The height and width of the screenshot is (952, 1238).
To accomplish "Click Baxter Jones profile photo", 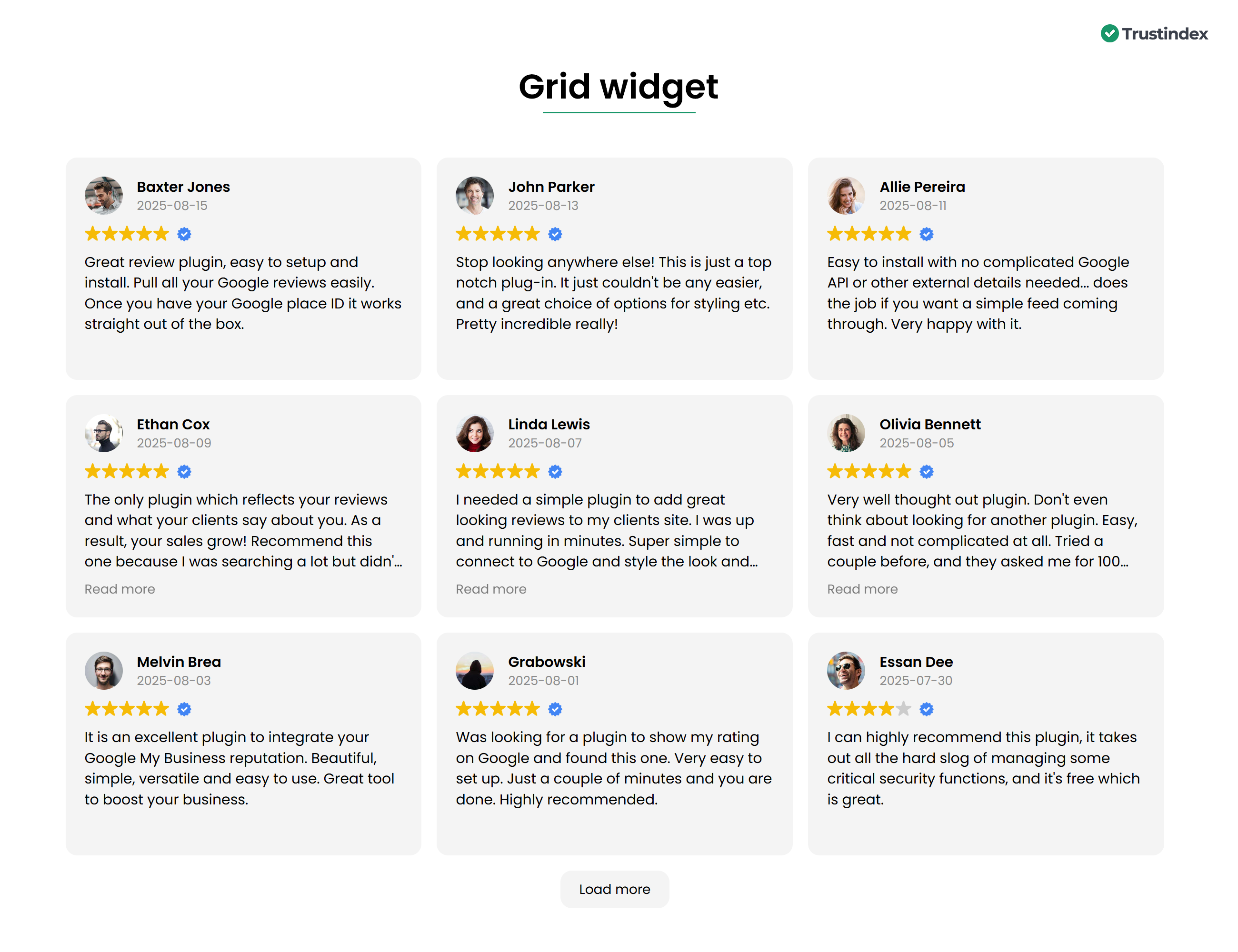I will tap(104, 196).
